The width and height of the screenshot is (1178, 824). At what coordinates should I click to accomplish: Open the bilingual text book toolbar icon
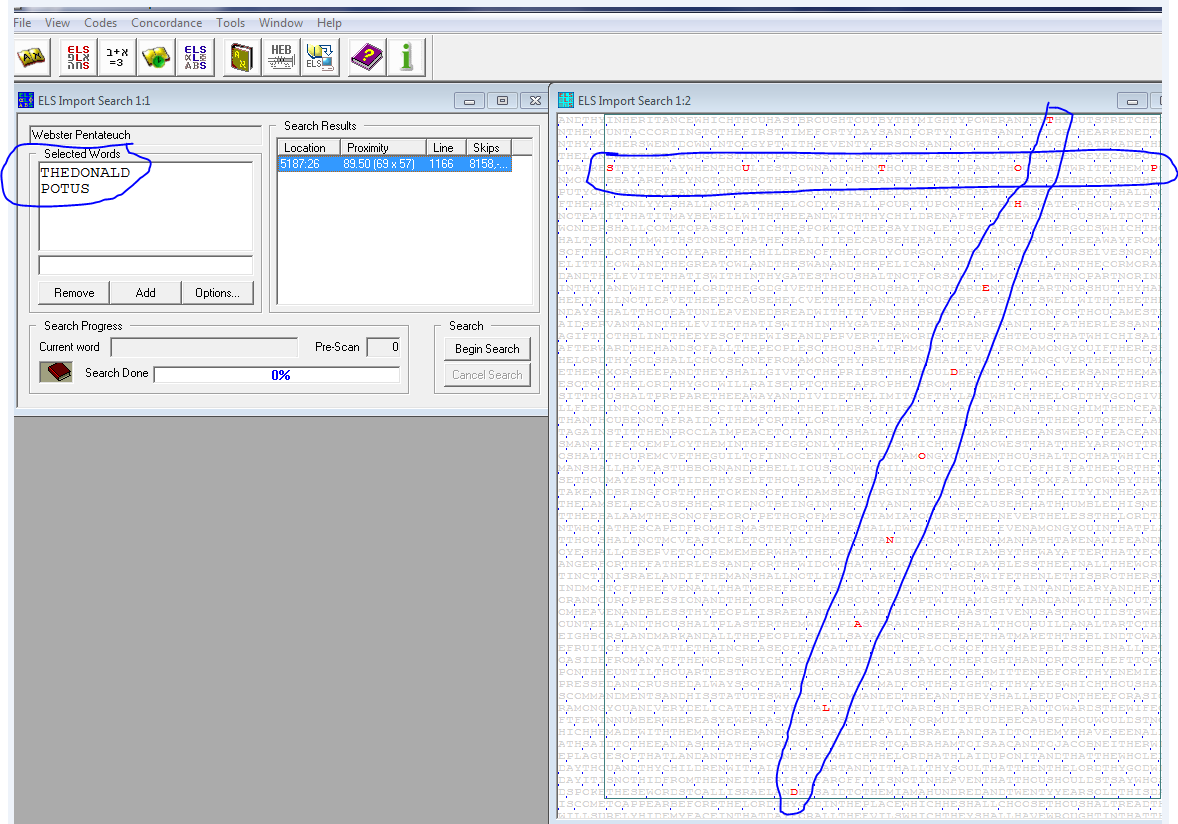point(32,57)
